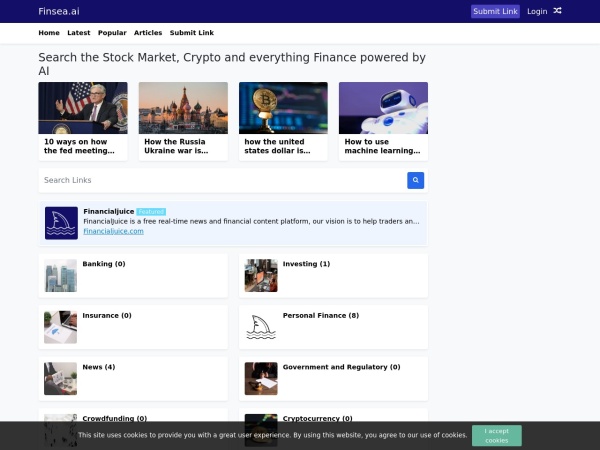Open the Russia Ukraine war article card
Image resolution: width=600 pixels, height=450 pixels.
pyautogui.click(x=183, y=121)
